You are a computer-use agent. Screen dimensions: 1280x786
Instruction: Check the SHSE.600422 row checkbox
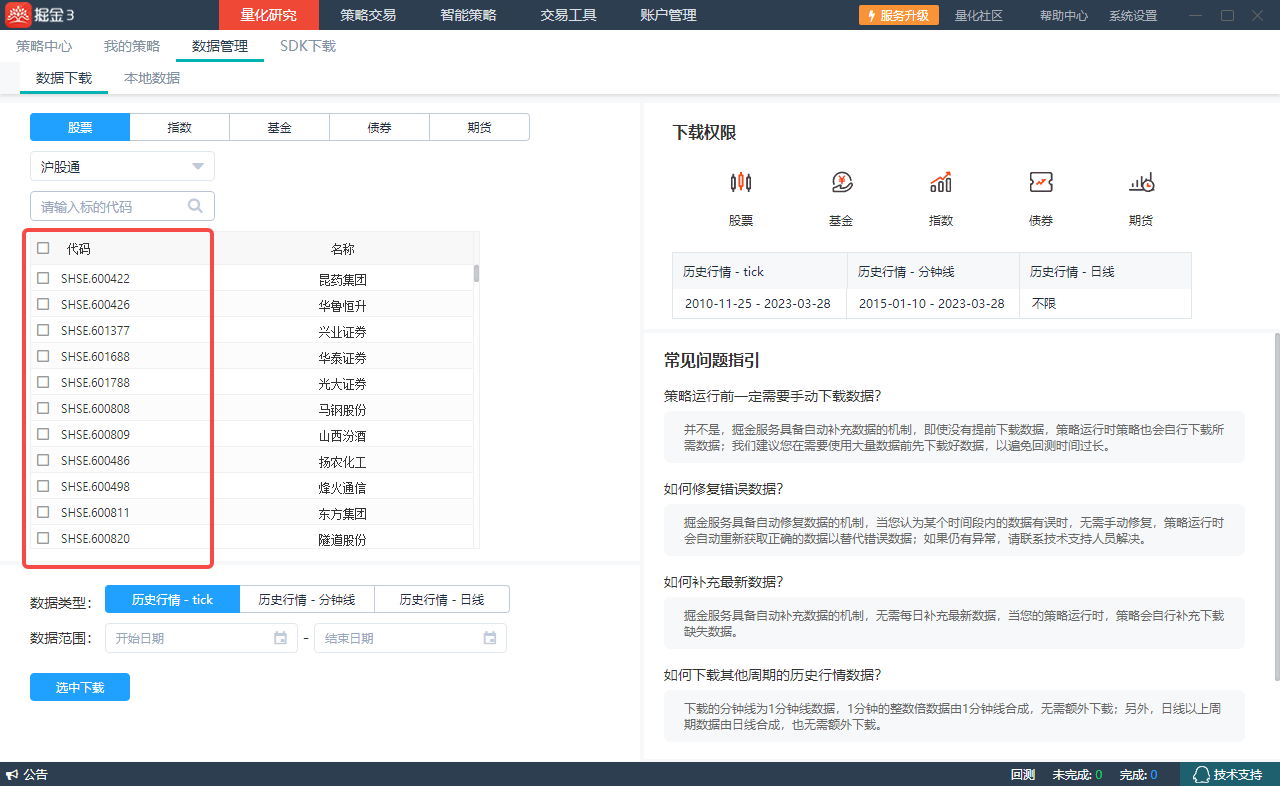coord(43,278)
